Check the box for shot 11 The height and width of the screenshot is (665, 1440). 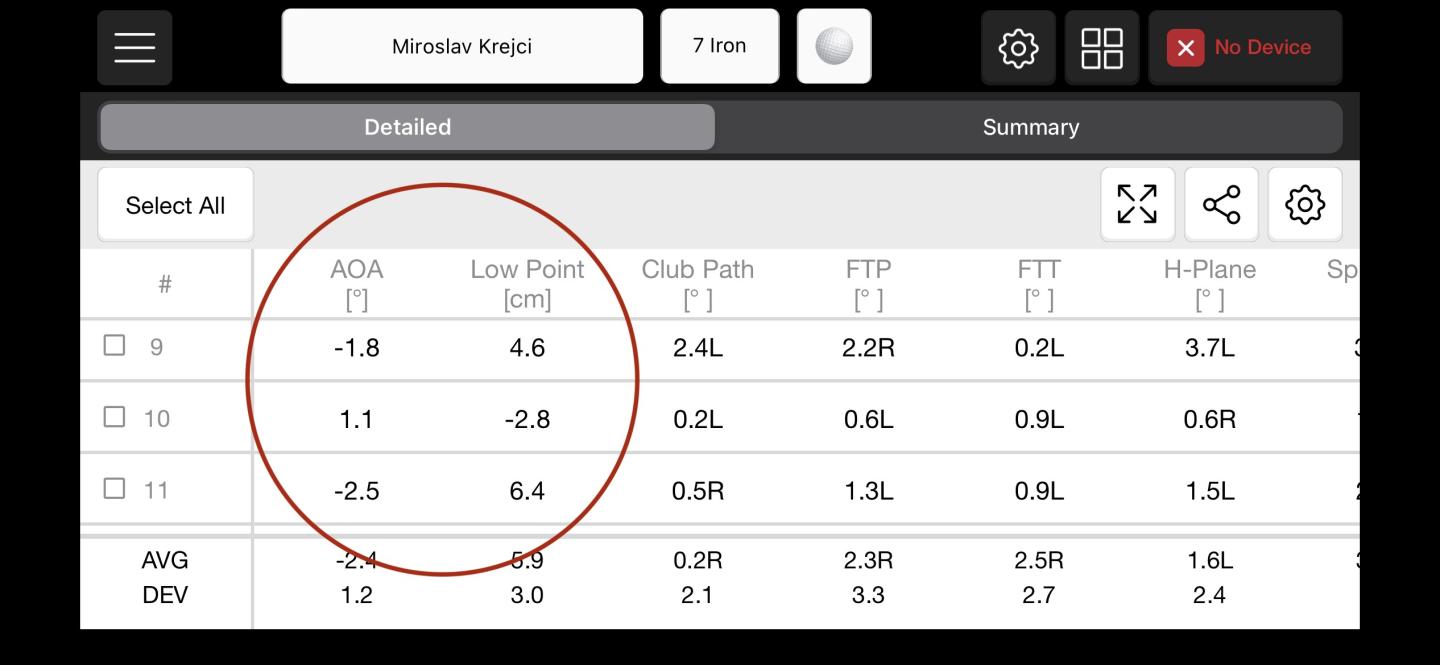(x=115, y=488)
